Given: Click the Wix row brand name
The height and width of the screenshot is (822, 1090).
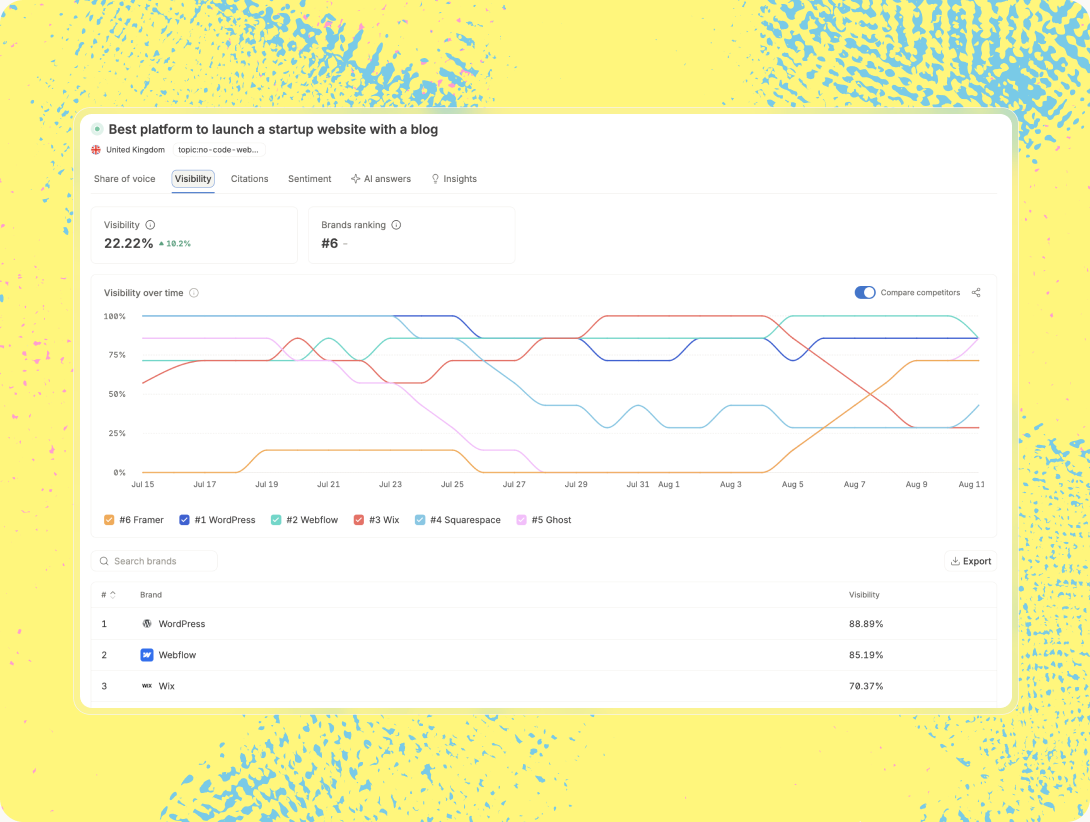Looking at the screenshot, I should coord(167,686).
